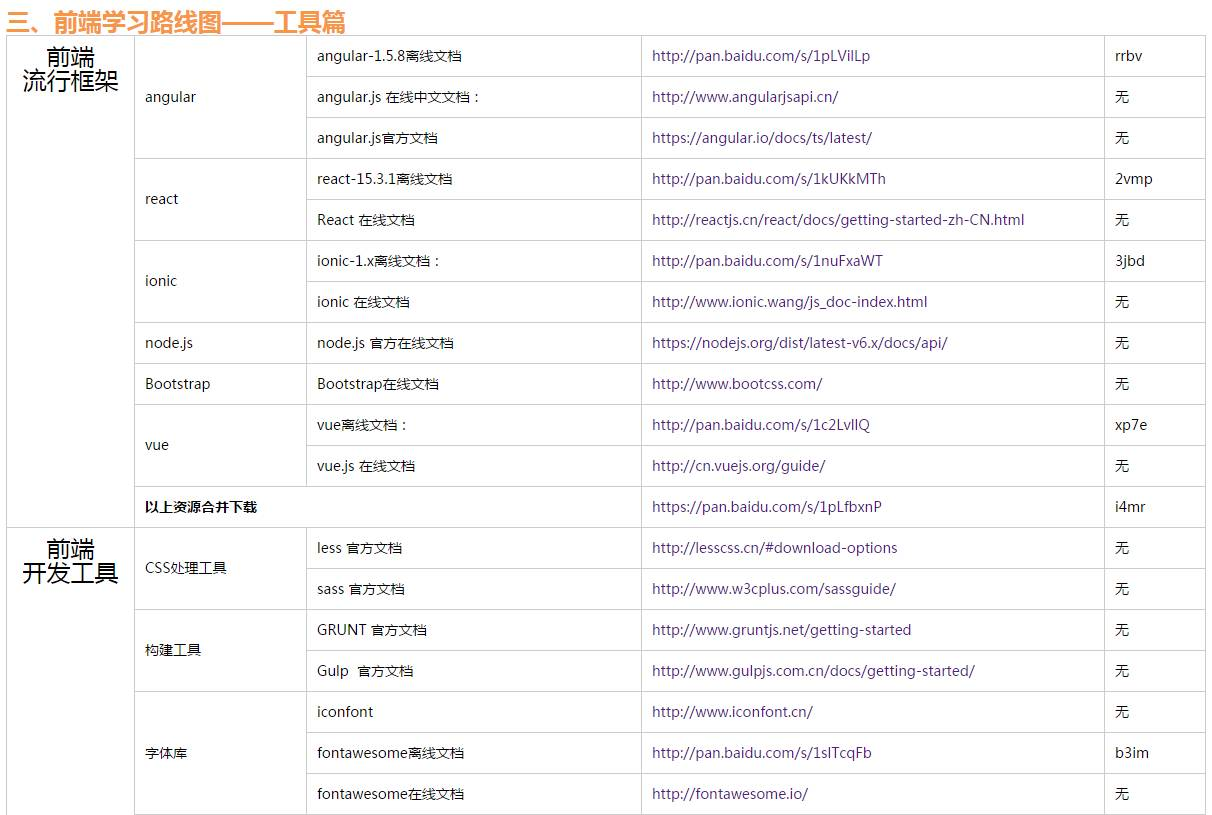Select the extraction code xp7e
1212x815 pixels.
coord(1131,425)
